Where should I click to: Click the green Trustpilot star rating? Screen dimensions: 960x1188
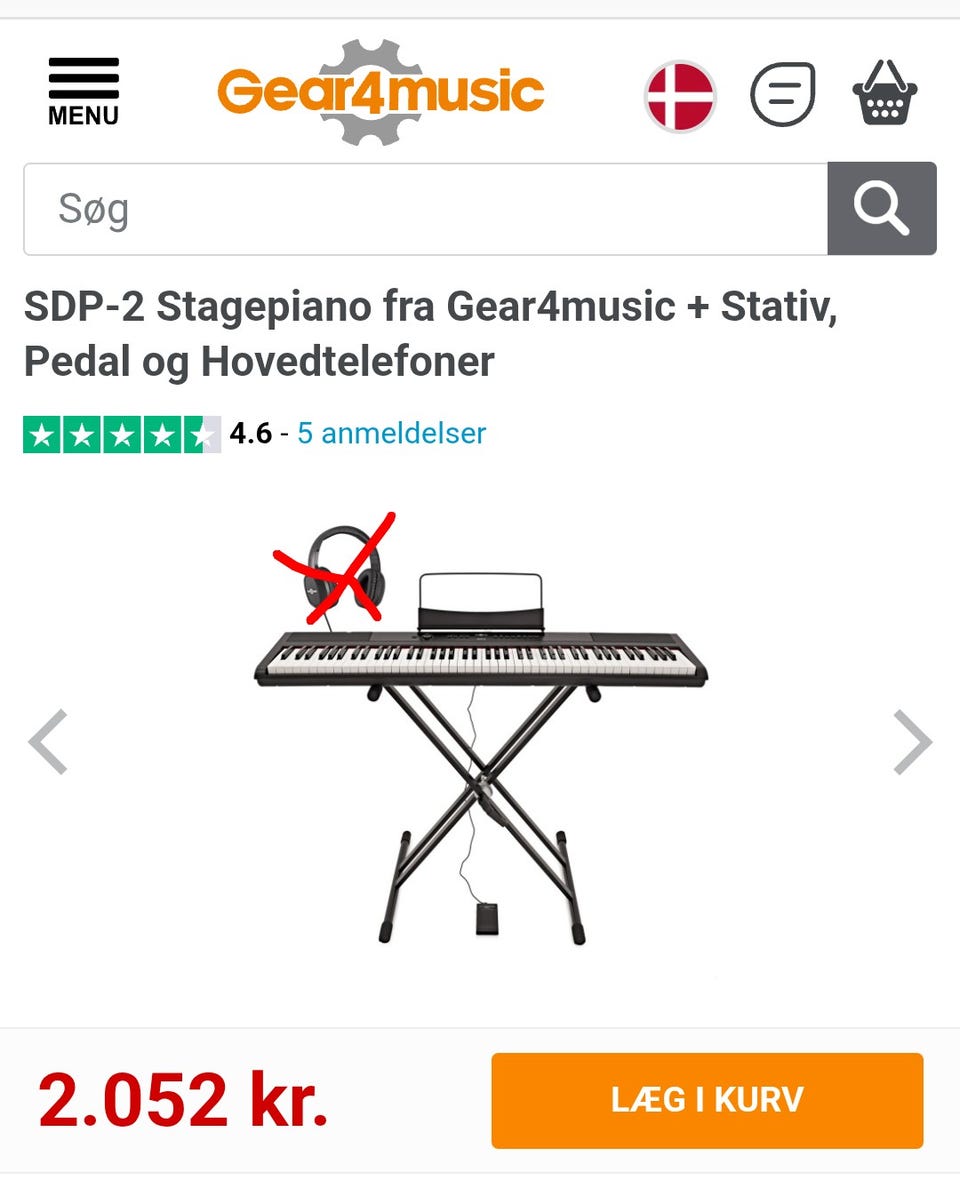[122, 434]
